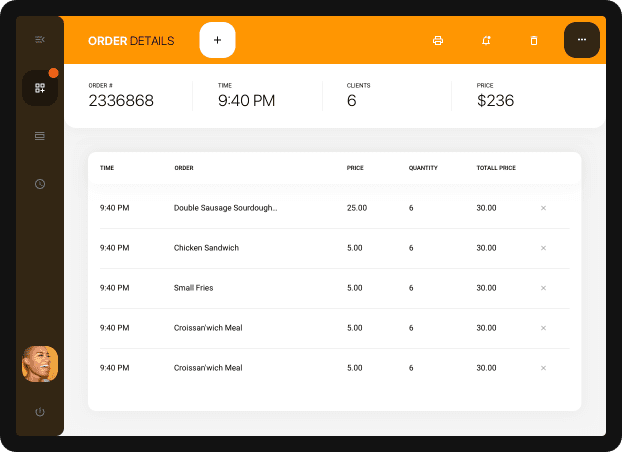Remove the Small Fries row
This screenshot has height=452, width=622.
(x=543, y=288)
